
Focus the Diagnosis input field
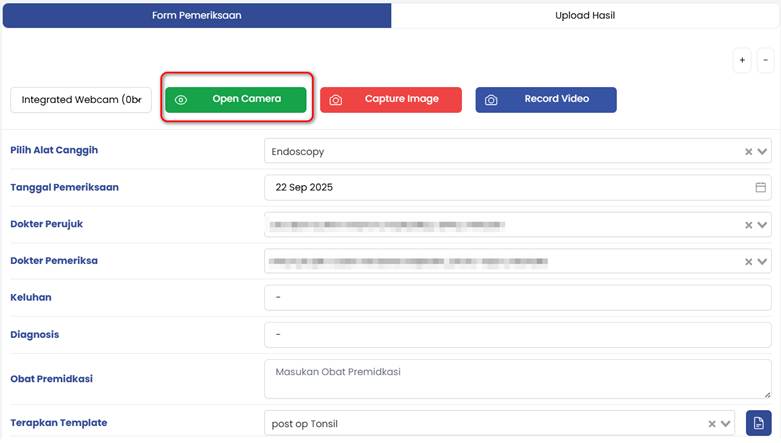tap(517, 335)
